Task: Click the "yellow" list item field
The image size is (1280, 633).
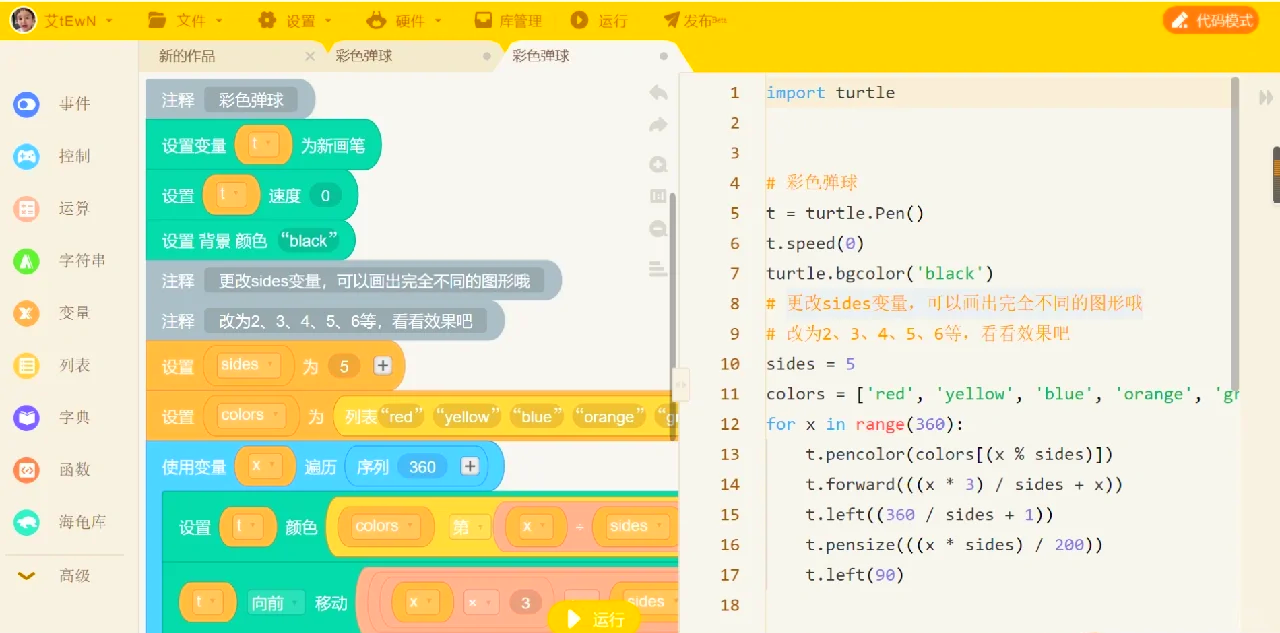Action: click(x=467, y=416)
